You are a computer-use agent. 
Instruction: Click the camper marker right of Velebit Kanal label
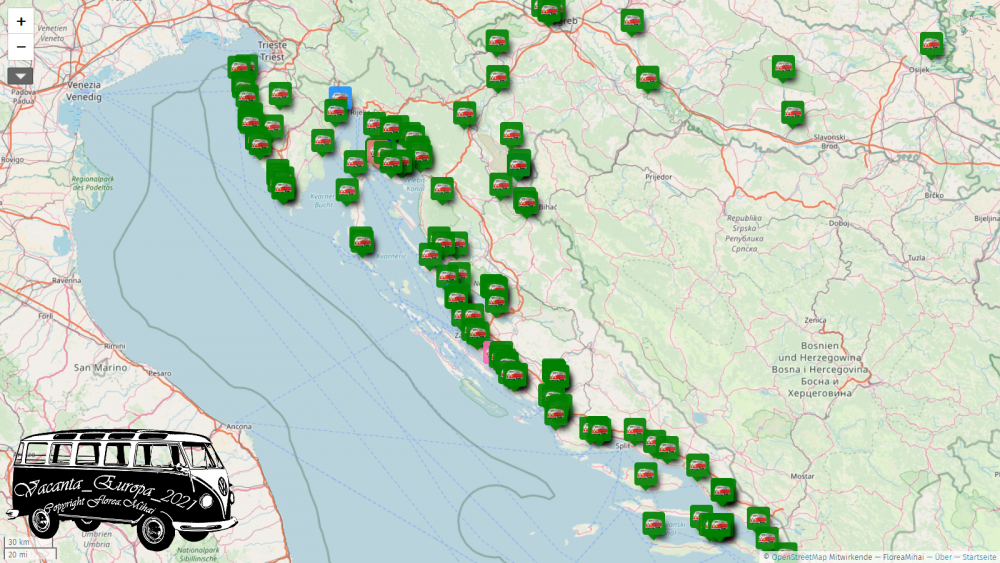442,190
